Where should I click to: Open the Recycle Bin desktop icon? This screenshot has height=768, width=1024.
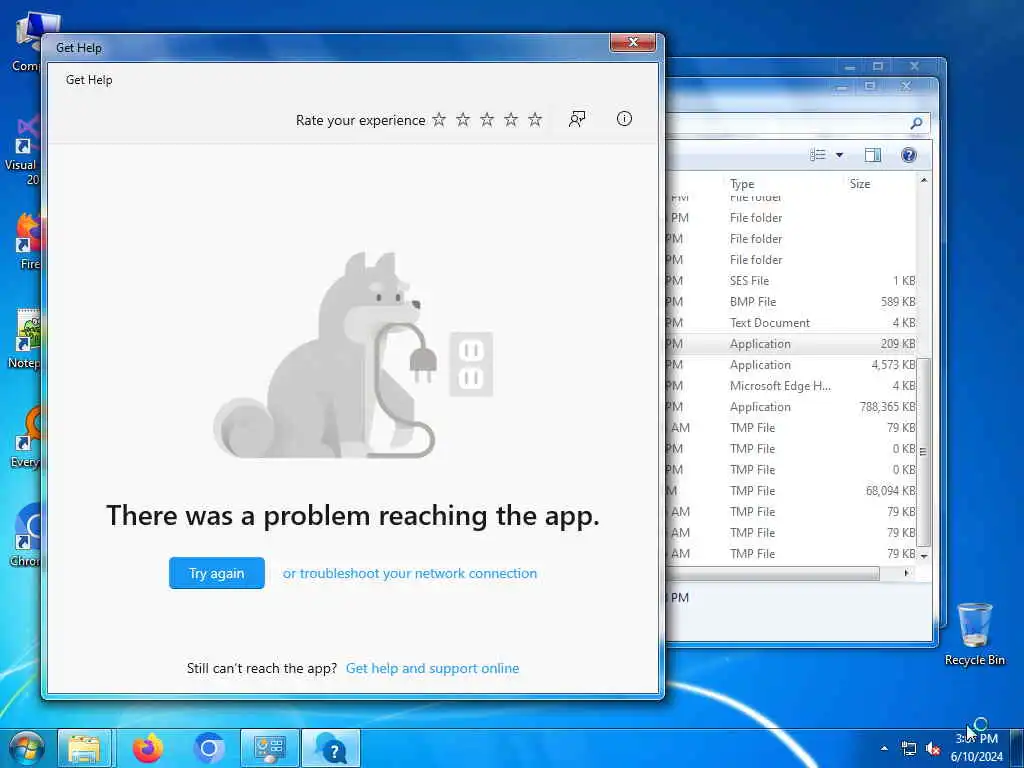(x=974, y=633)
